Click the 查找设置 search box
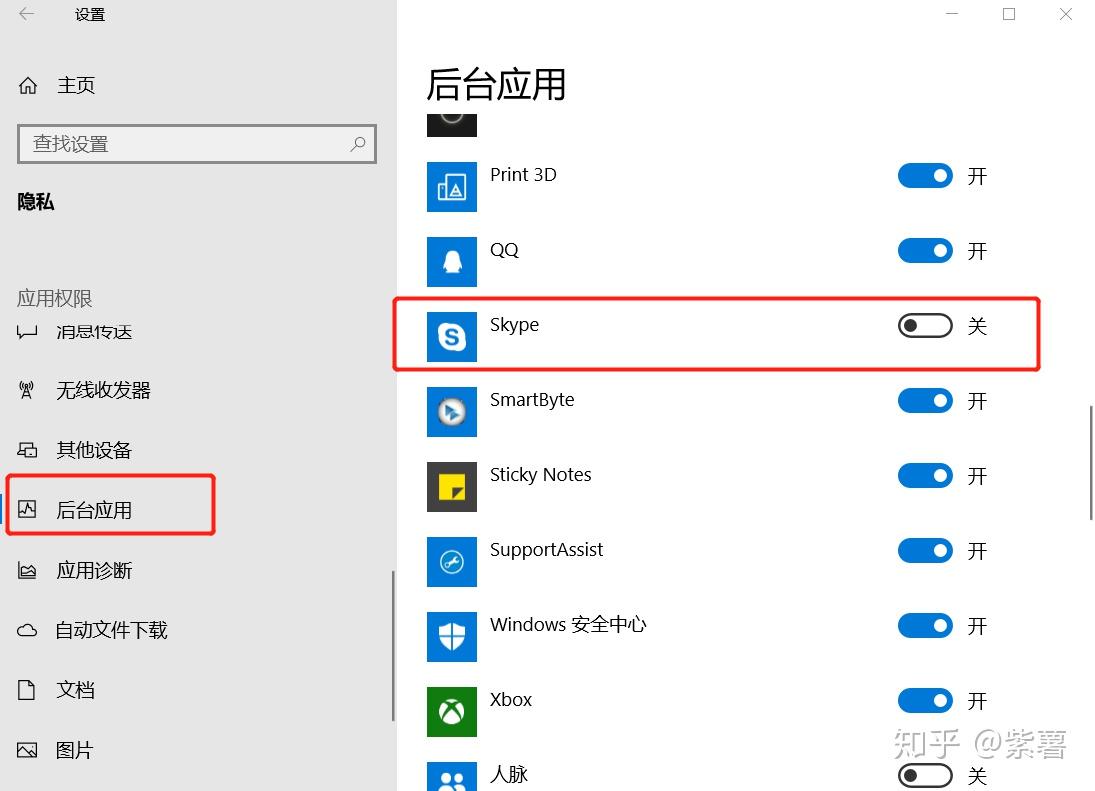 [197, 144]
